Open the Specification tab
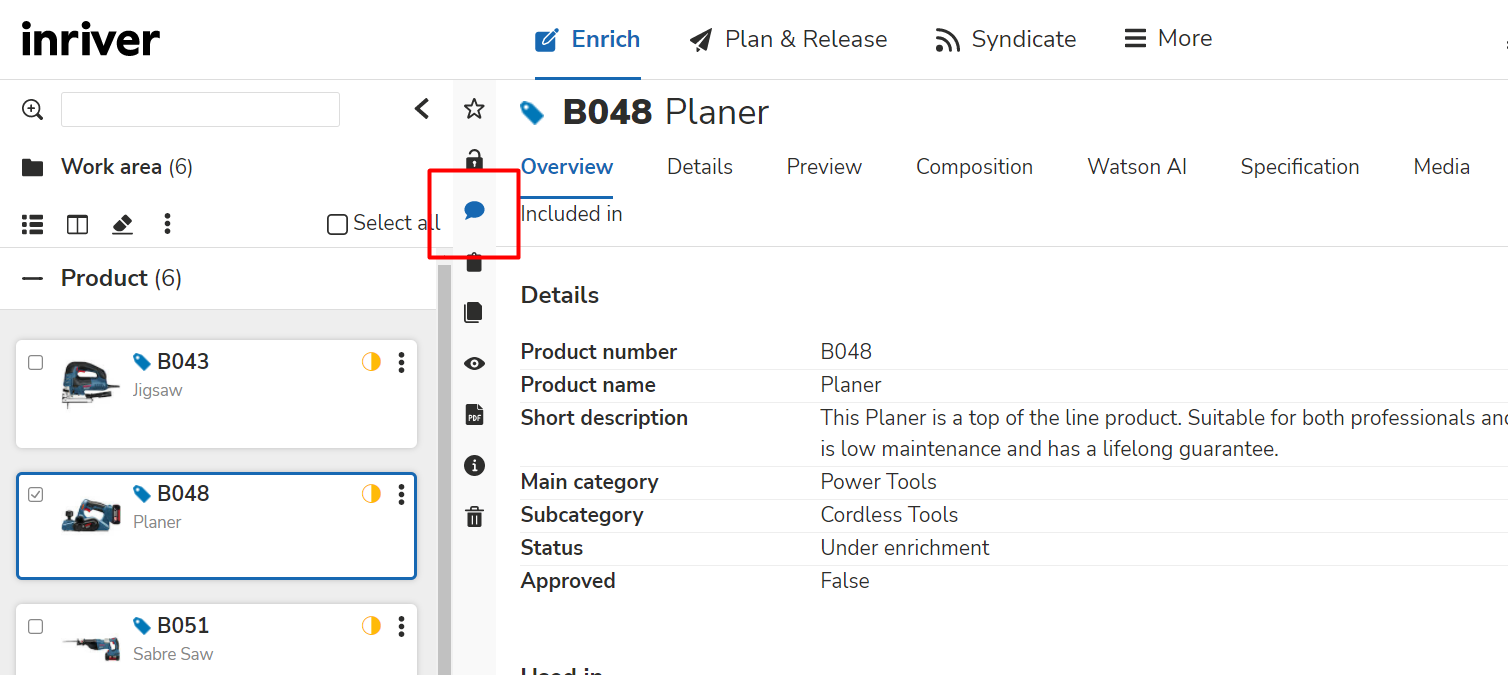1508x675 pixels. (1300, 167)
